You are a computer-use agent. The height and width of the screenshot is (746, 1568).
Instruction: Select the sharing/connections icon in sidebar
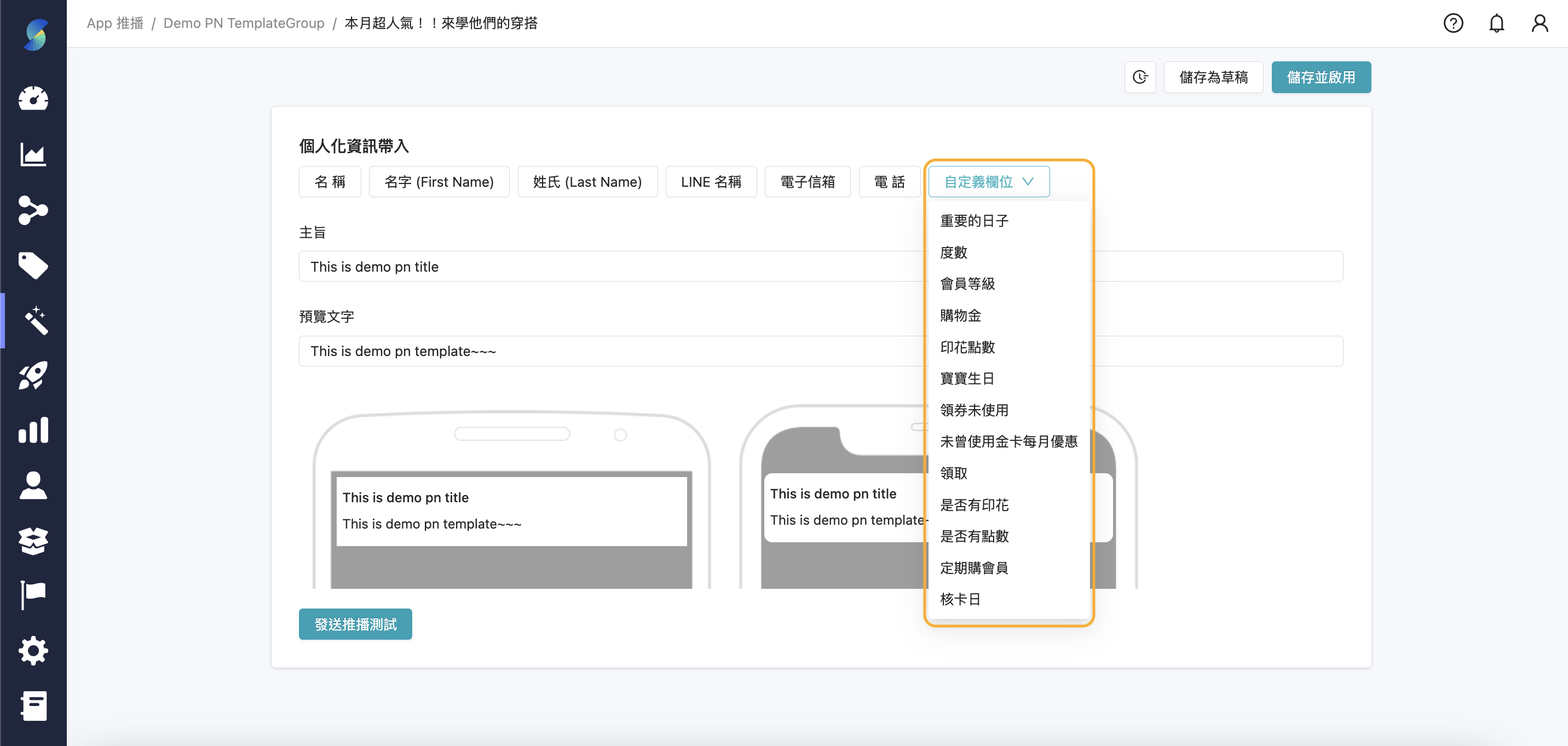(x=33, y=211)
